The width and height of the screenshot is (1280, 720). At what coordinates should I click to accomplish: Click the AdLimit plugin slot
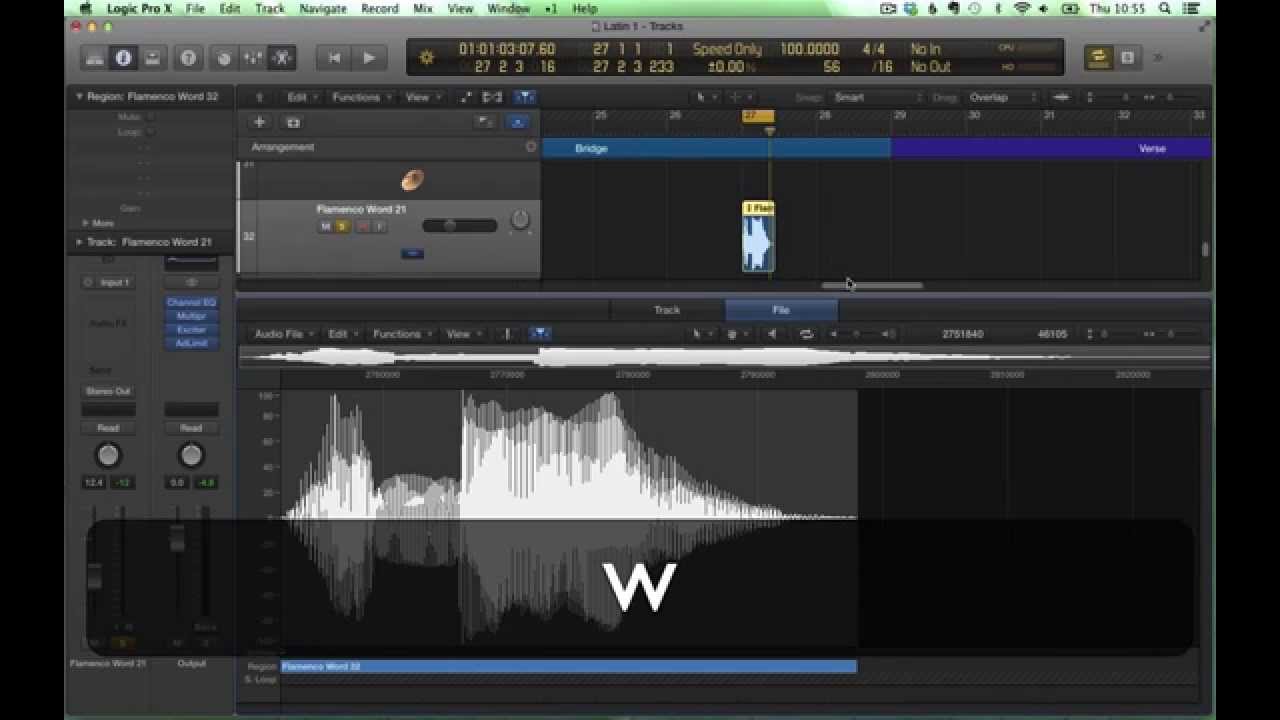pos(191,343)
